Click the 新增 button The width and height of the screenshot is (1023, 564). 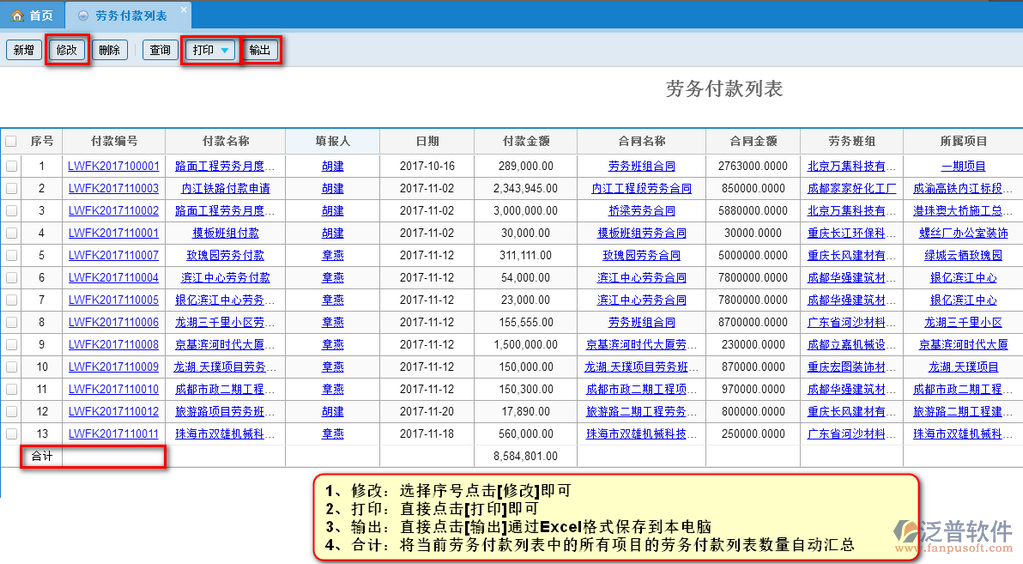click(24, 50)
